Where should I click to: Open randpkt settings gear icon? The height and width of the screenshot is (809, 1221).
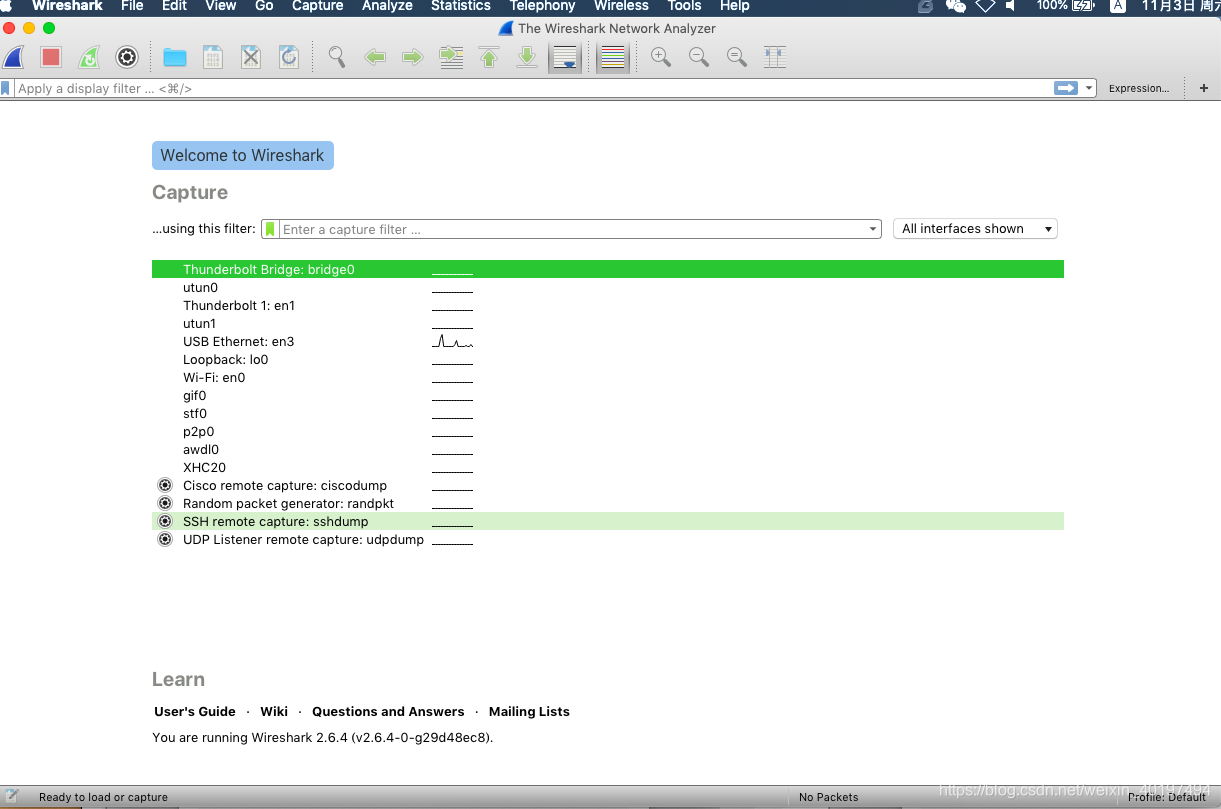tap(165, 503)
